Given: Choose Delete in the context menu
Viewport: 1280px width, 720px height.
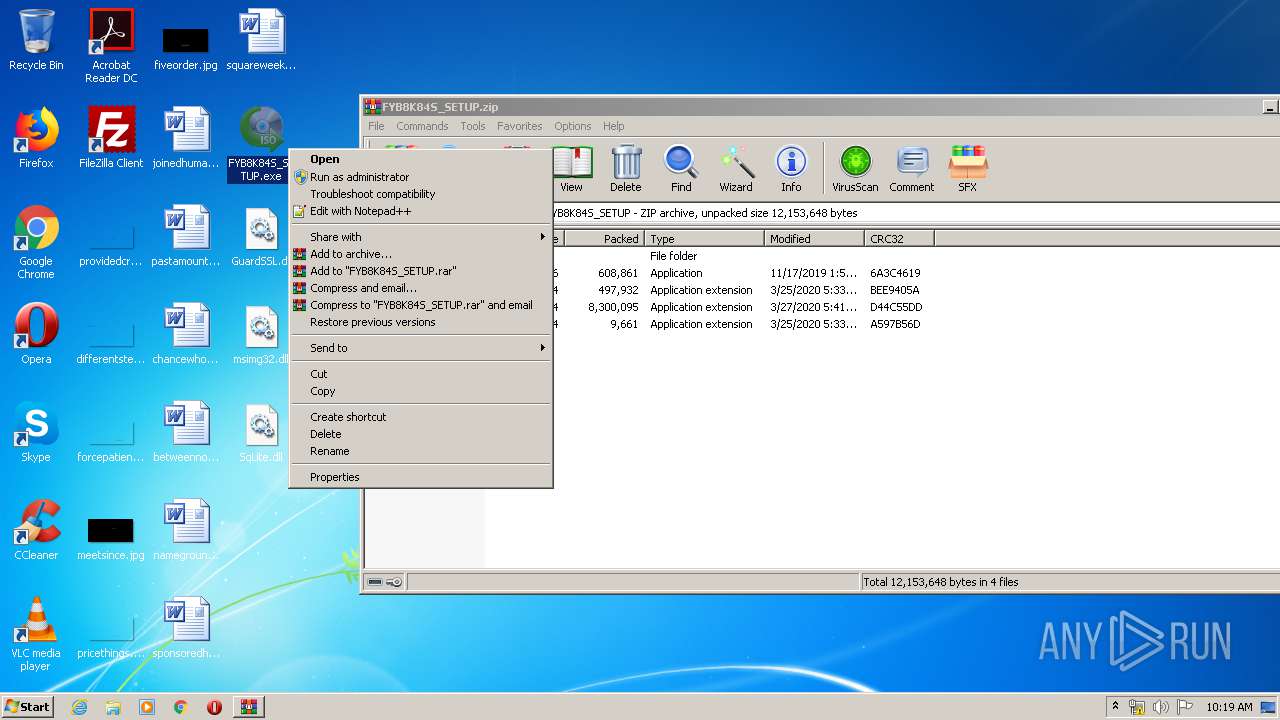Looking at the screenshot, I should tap(420, 434).
